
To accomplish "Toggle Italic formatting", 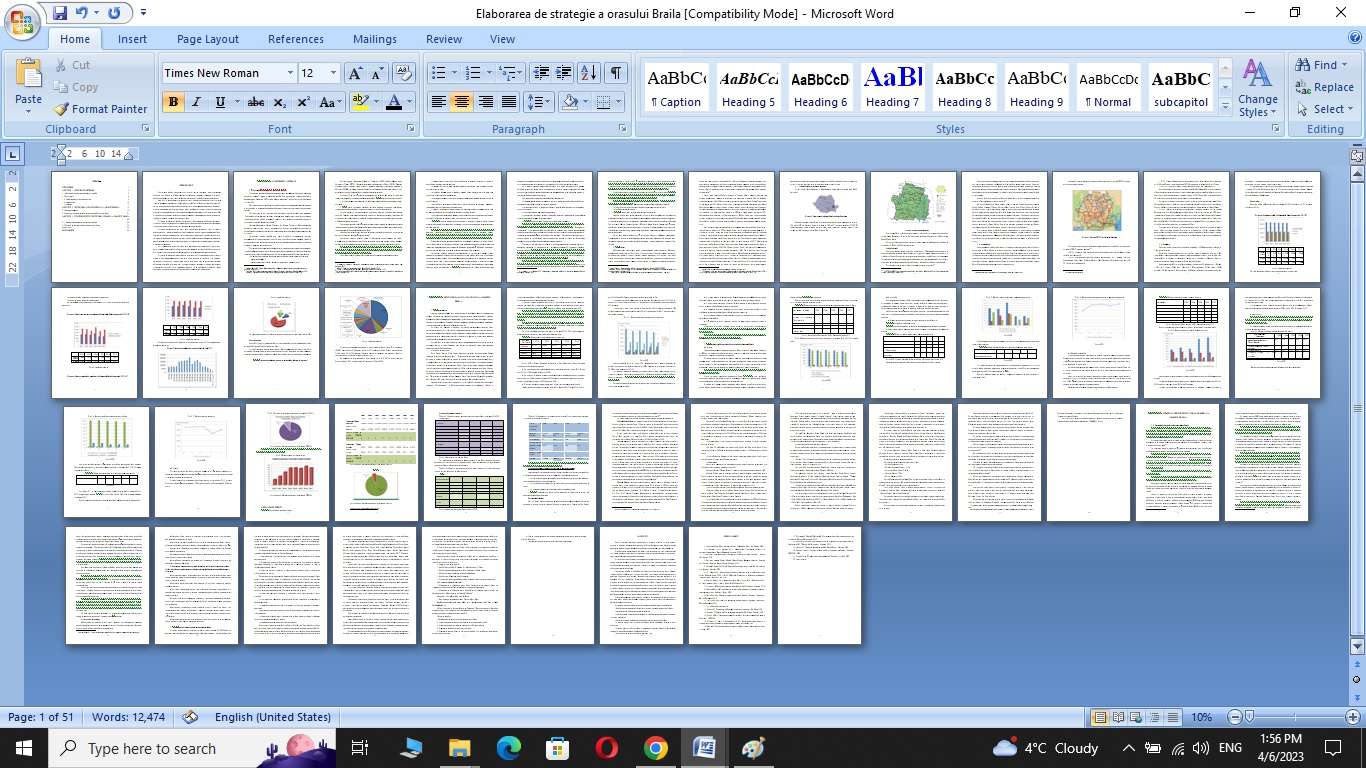I will (197, 102).
